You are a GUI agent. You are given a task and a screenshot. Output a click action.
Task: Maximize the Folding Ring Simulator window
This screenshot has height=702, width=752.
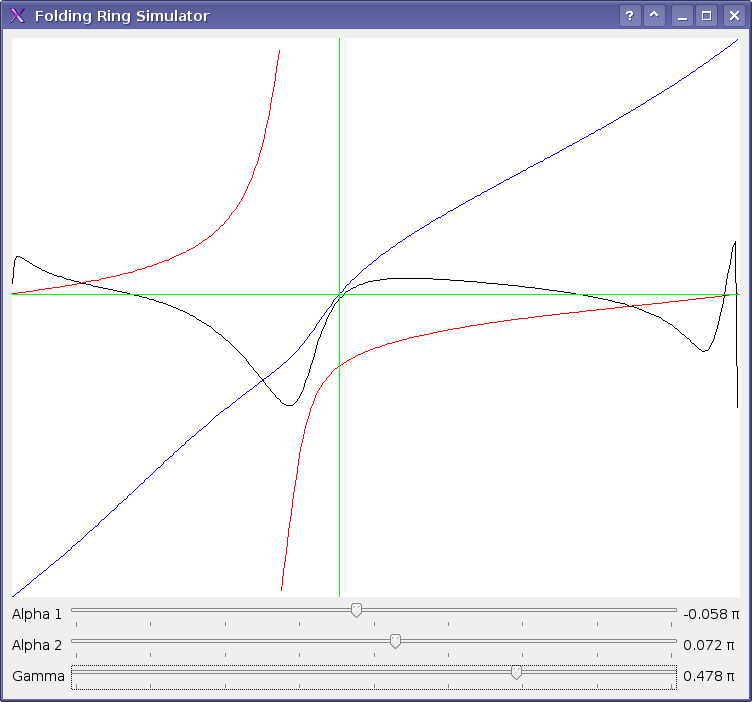[x=706, y=16]
